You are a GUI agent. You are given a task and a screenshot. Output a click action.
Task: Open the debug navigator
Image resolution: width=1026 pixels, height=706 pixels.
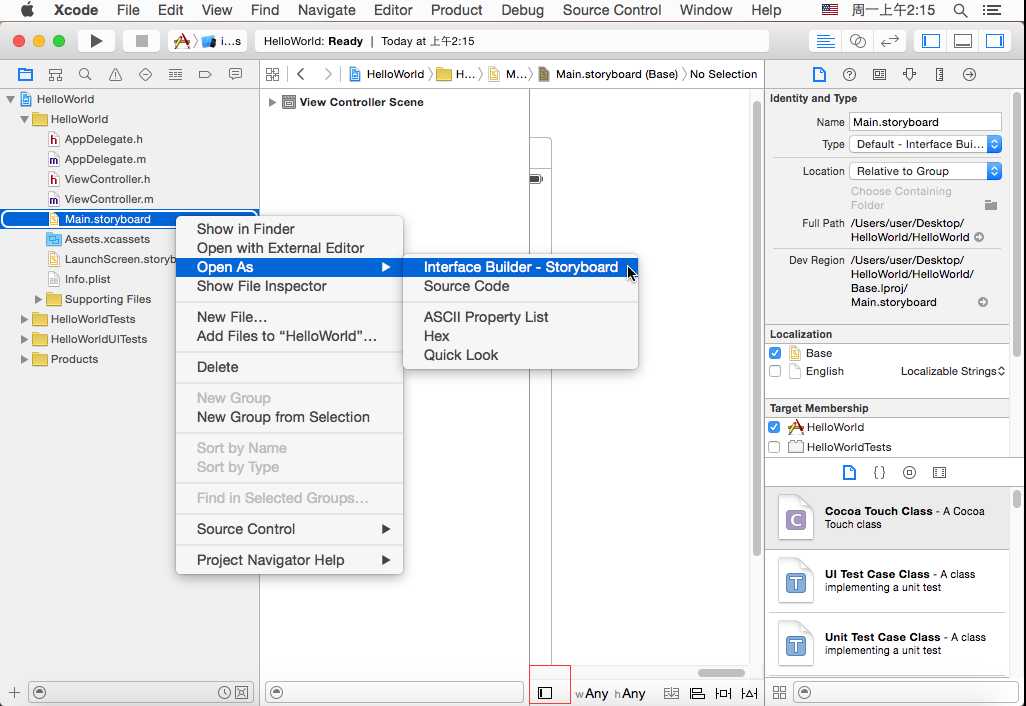pos(175,74)
